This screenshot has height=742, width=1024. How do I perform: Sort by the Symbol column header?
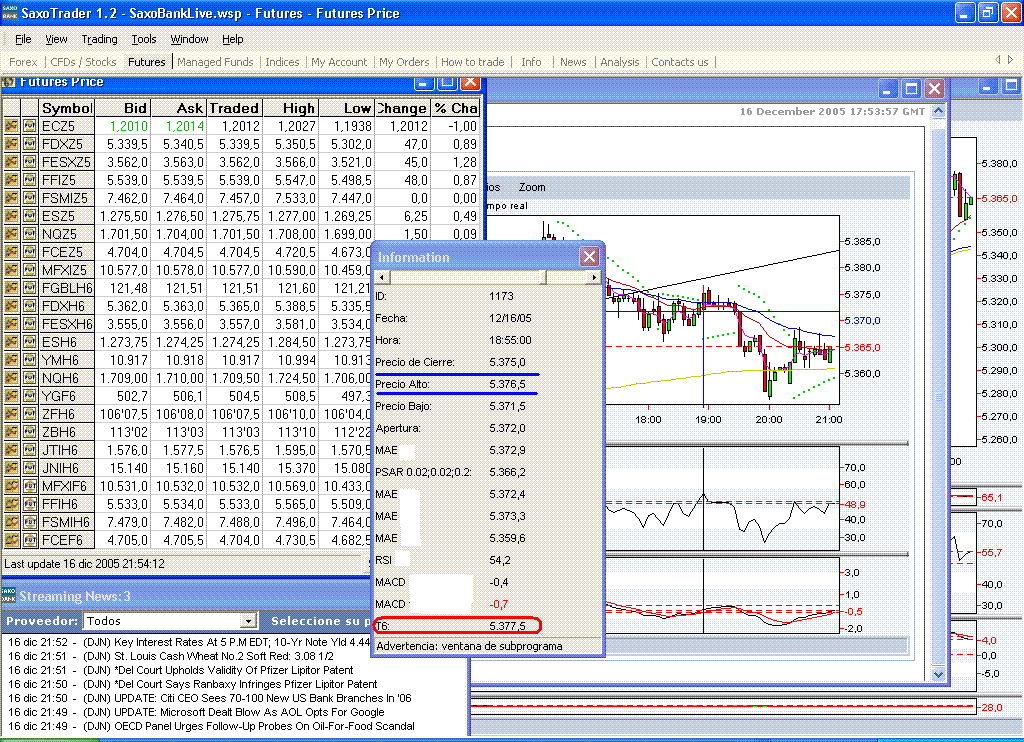click(67, 108)
